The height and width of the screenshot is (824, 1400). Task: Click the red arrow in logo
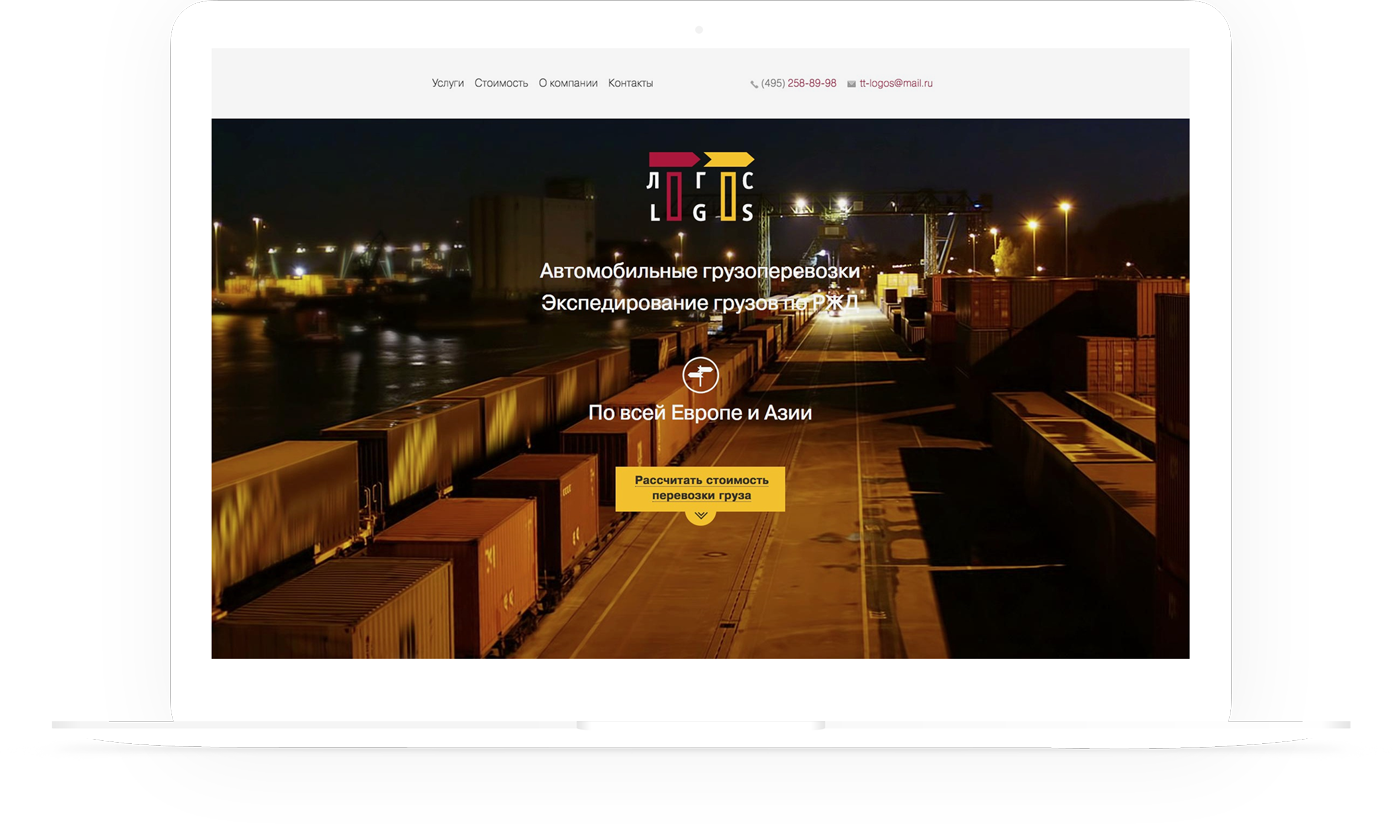[673, 159]
